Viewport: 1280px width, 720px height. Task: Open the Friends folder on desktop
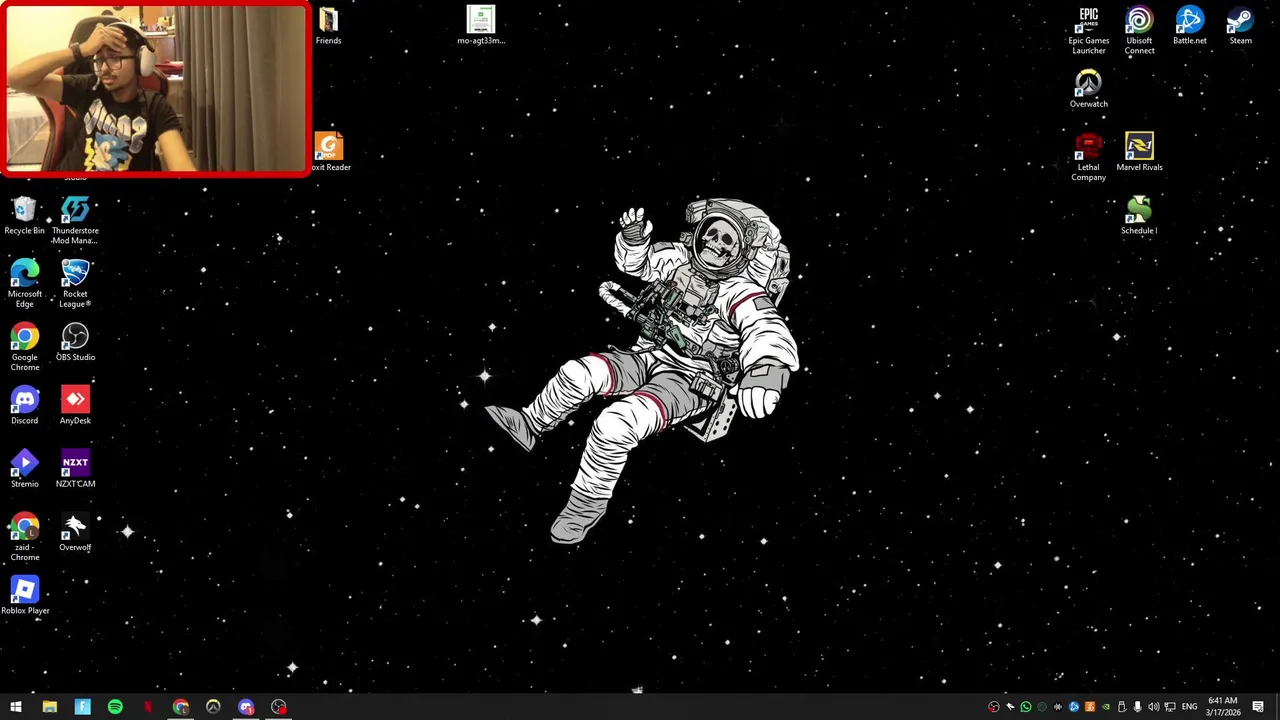pos(328,26)
